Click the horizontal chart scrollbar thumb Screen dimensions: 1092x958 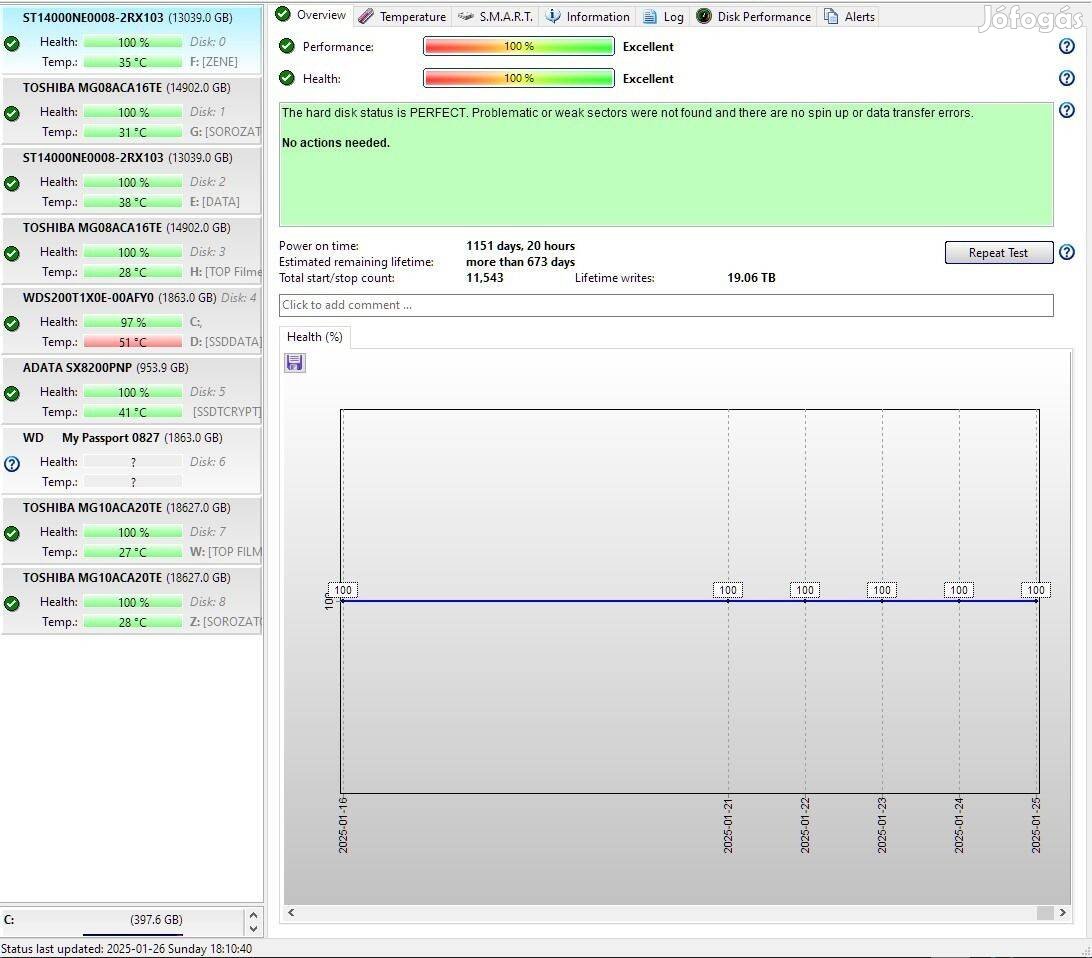1045,913
